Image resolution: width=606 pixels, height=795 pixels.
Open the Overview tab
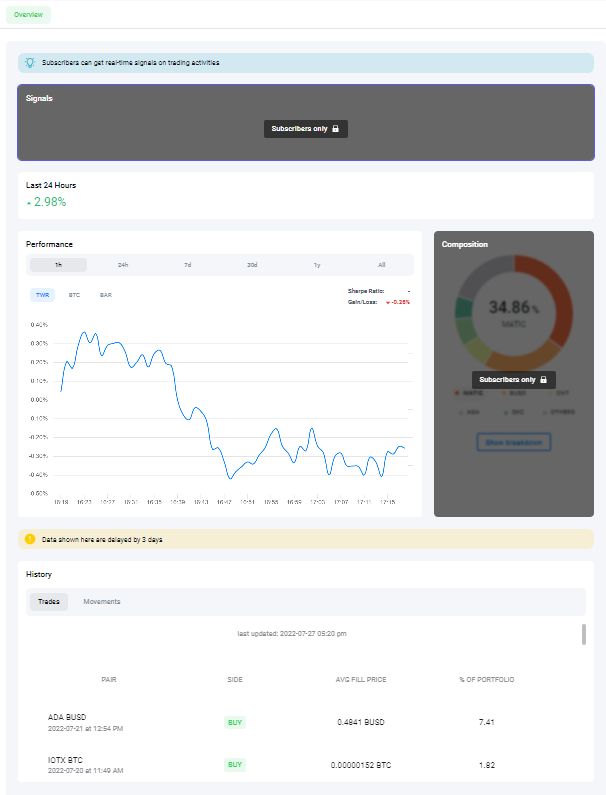click(28, 15)
